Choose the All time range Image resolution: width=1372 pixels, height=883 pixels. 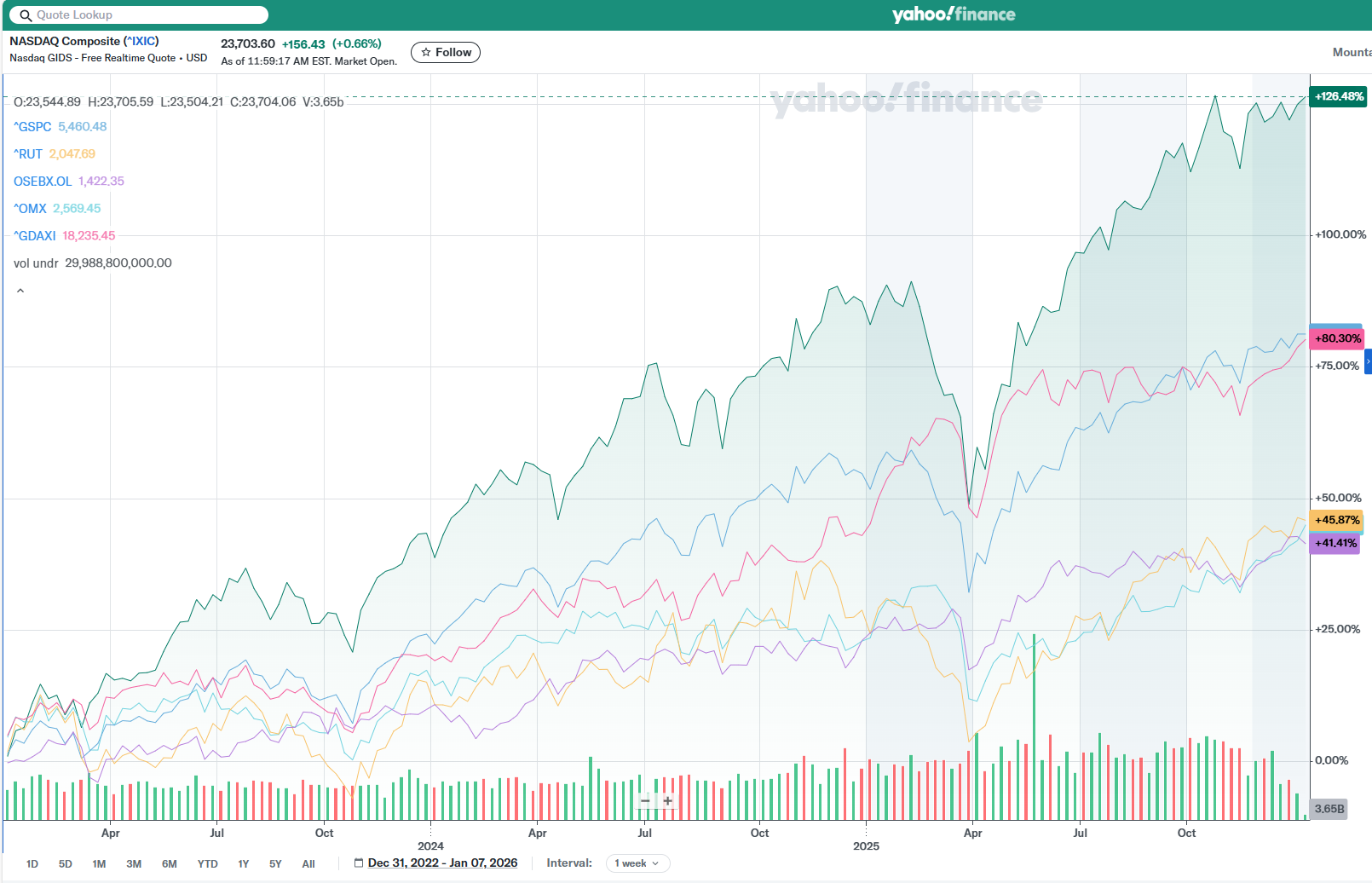[308, 863]
